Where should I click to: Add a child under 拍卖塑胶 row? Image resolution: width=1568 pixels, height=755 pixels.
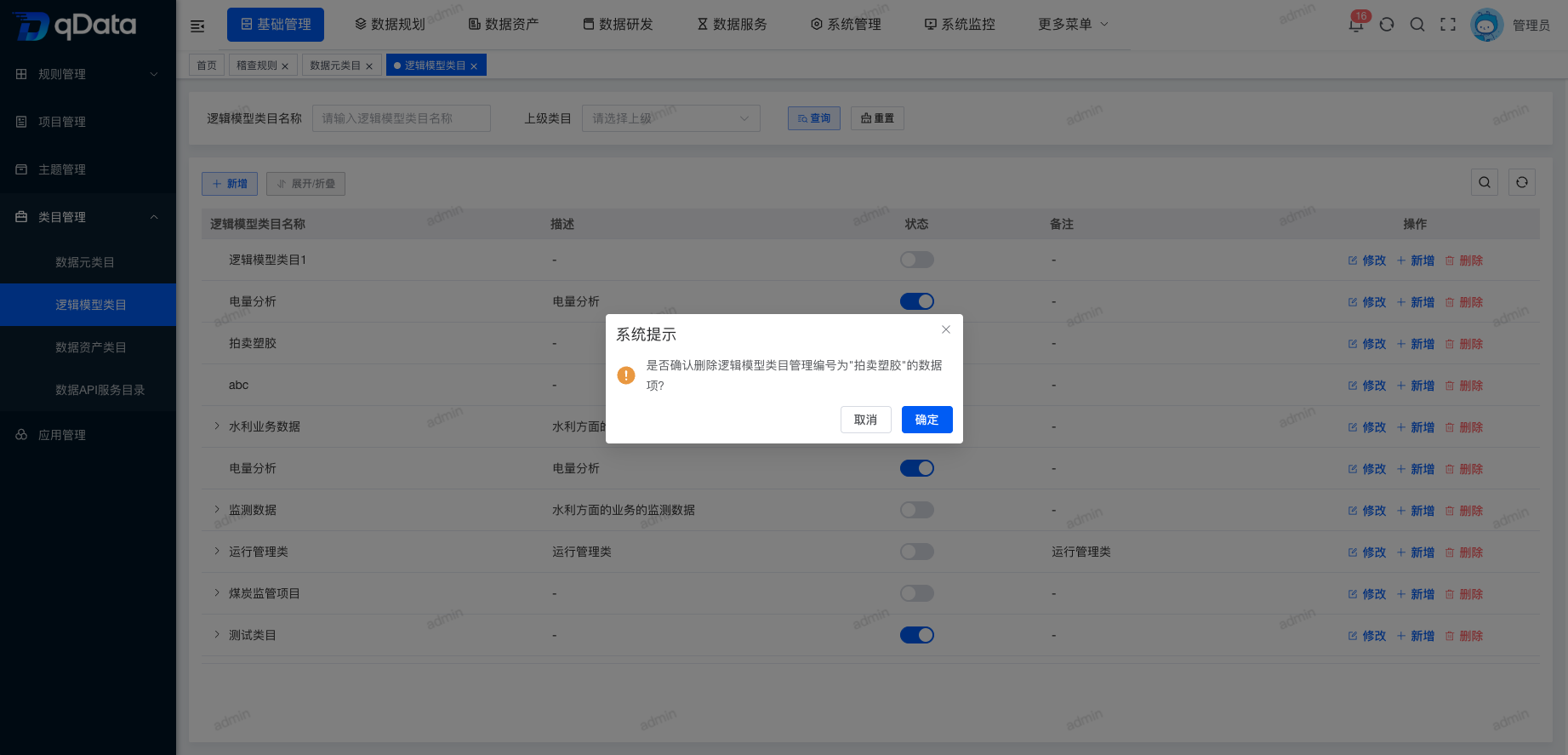click(1416, 344)
